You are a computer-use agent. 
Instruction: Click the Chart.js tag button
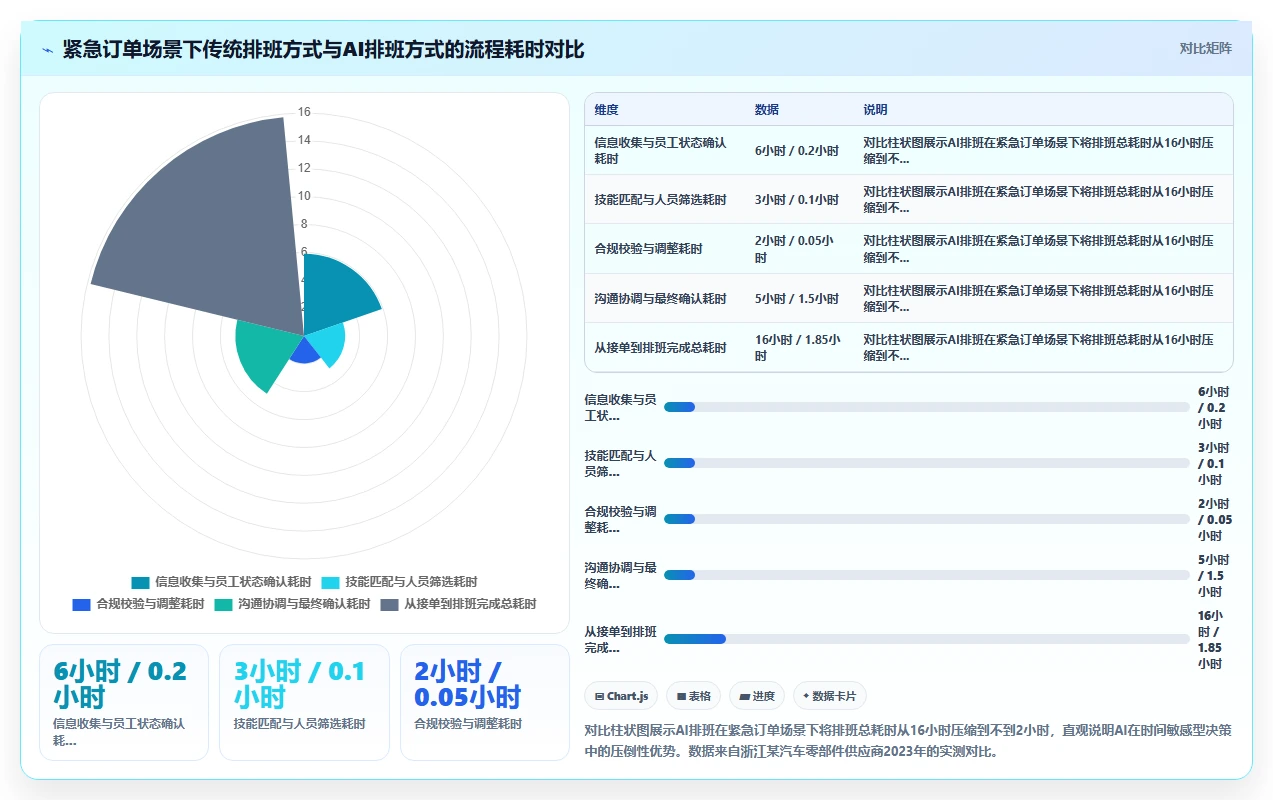click(x=621, y=696)
